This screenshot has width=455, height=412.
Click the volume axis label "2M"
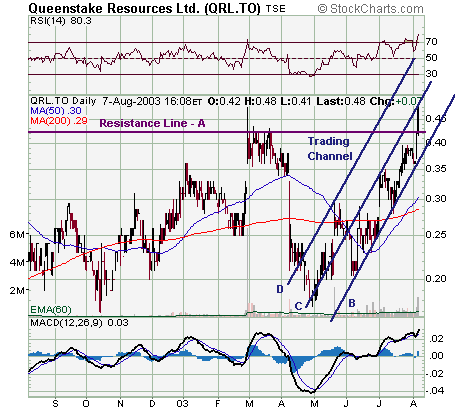[x=17, y=291]
